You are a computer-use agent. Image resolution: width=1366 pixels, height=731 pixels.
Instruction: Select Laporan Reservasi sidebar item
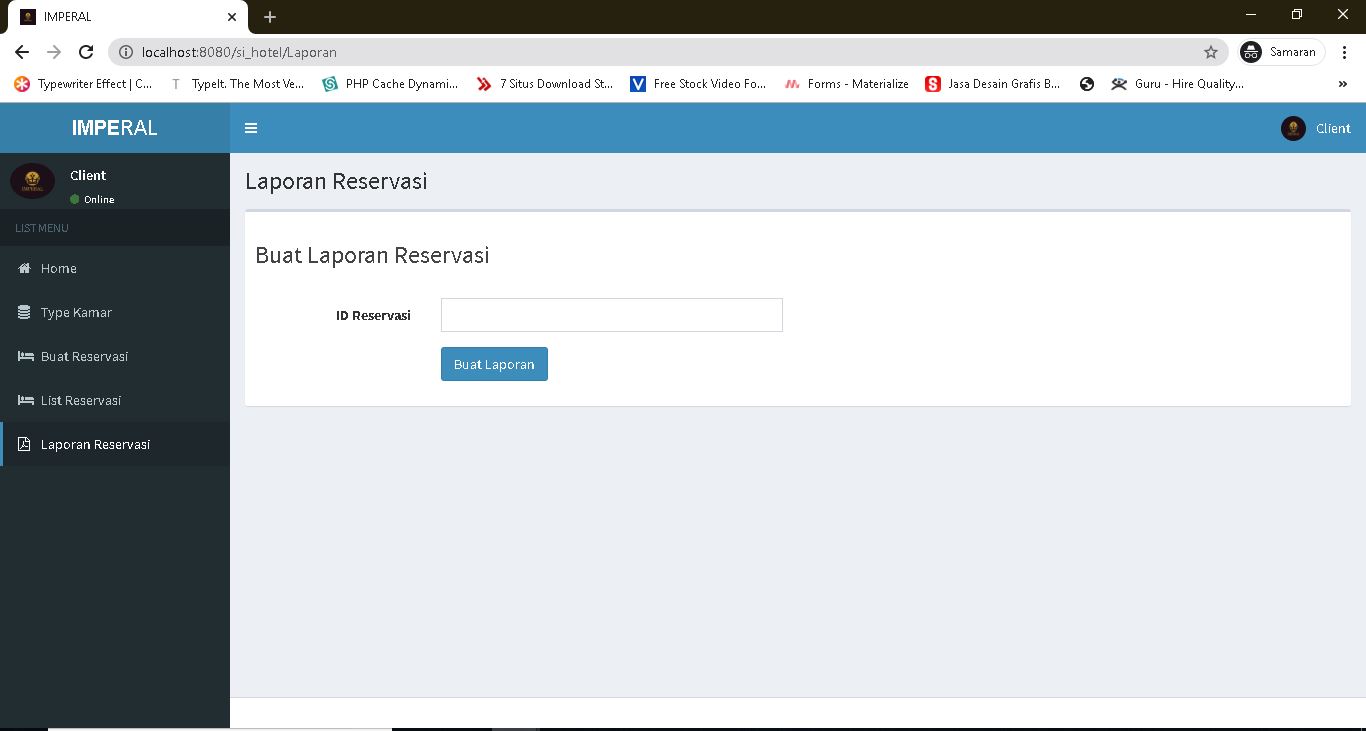[115, 444]
